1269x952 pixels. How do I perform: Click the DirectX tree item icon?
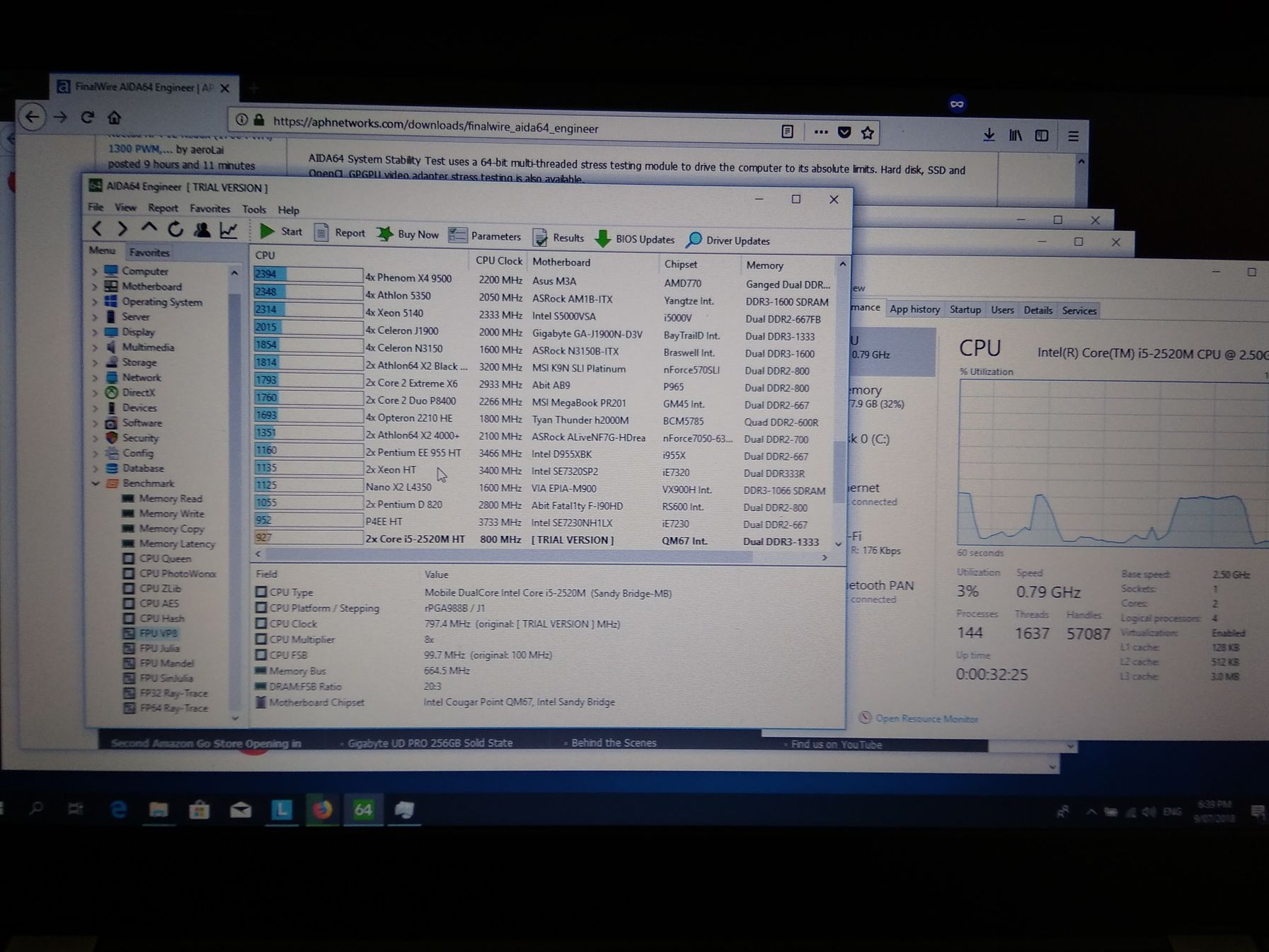coord(111,392)
